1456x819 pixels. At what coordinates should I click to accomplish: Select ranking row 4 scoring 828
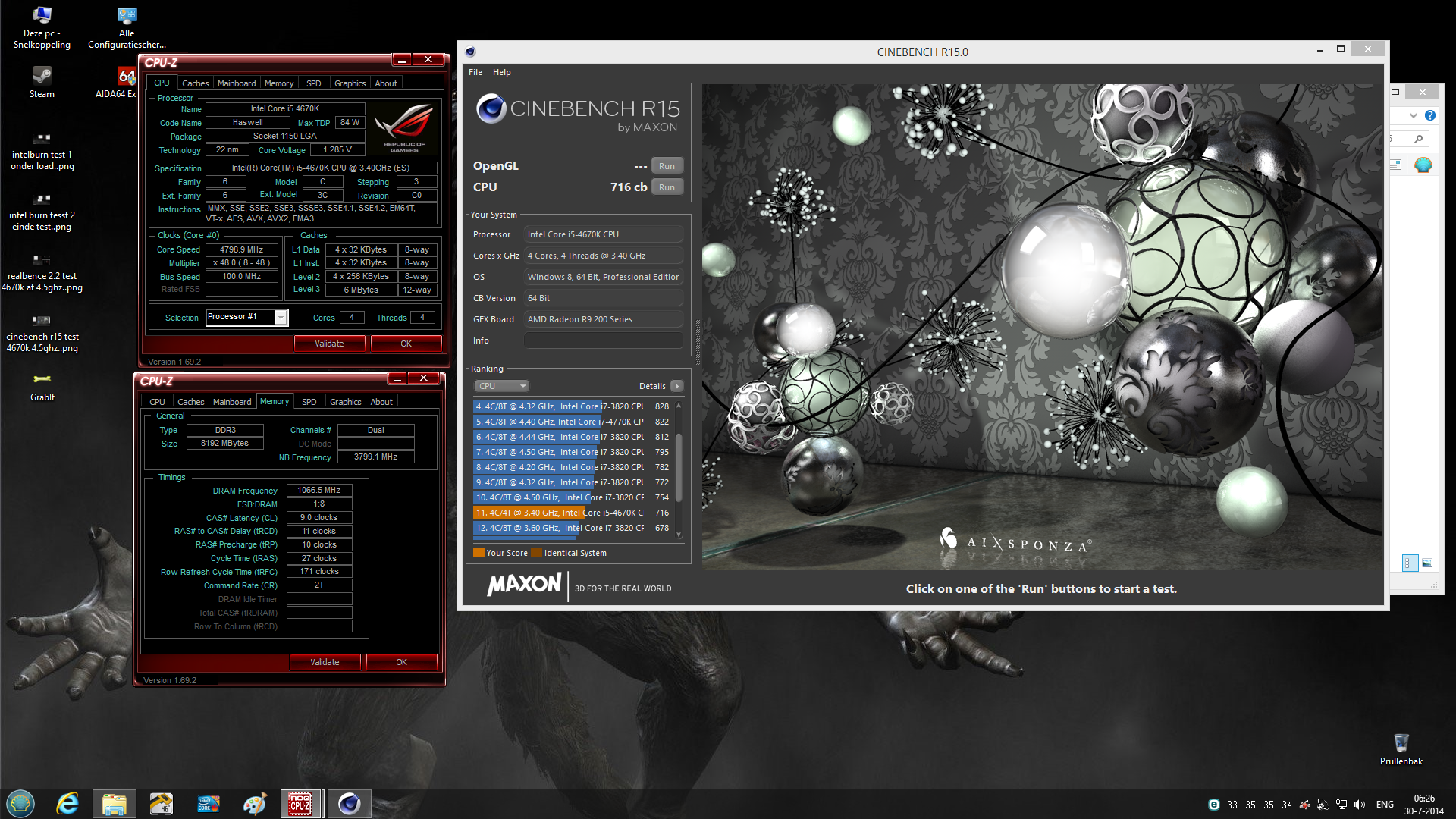point(573,406)
